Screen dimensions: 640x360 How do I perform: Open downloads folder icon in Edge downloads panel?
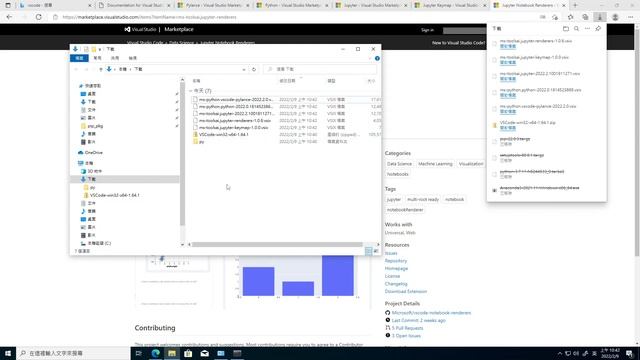click(565, 29)
